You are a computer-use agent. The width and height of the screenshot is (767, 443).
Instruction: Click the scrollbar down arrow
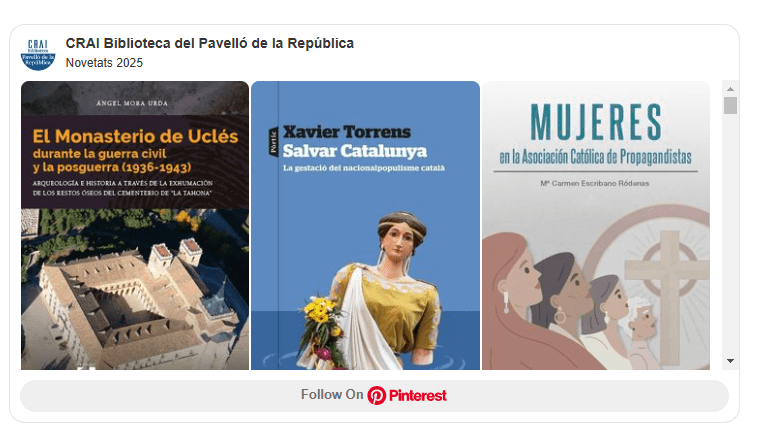730,361
